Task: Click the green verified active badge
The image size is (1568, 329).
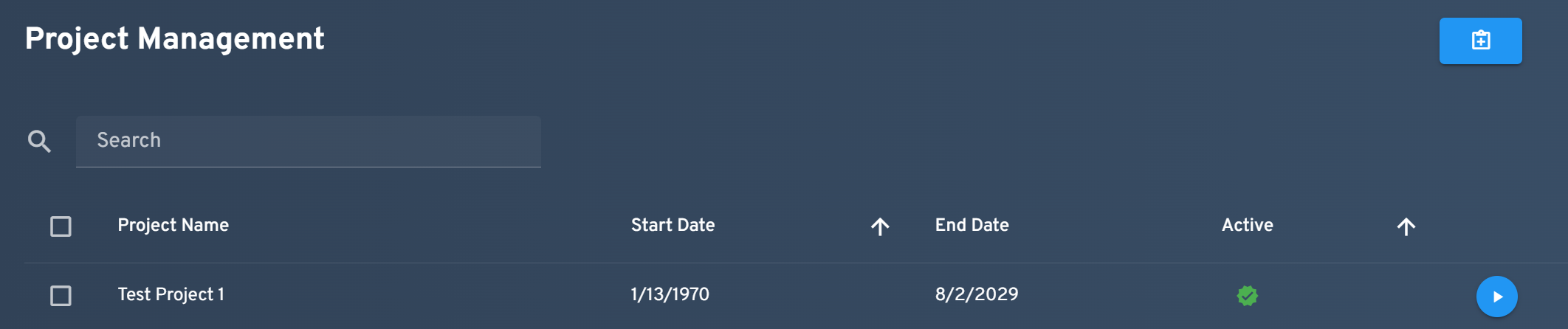Action: tap(1247, 296)
